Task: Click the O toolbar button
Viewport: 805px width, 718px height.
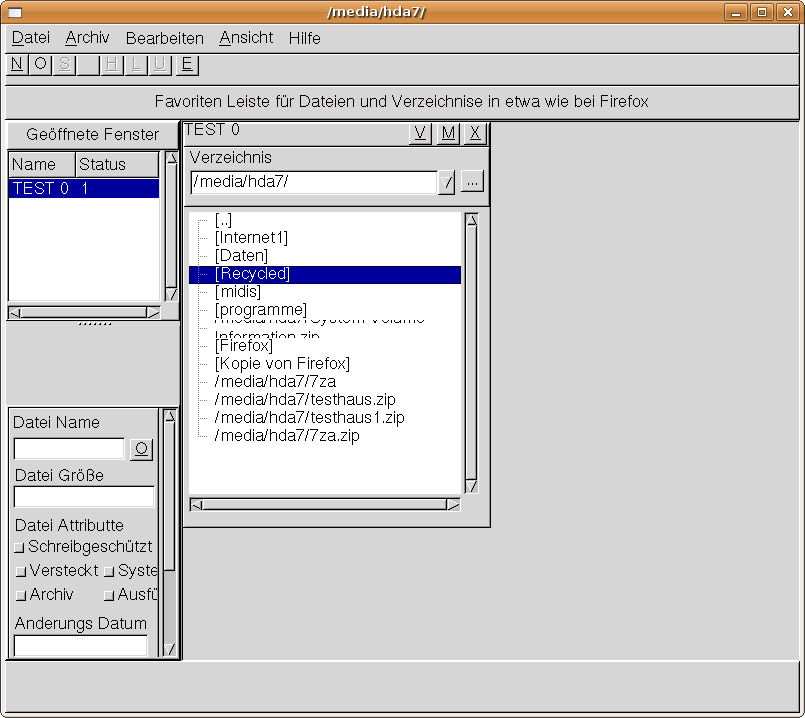Action: coord(40,65)
